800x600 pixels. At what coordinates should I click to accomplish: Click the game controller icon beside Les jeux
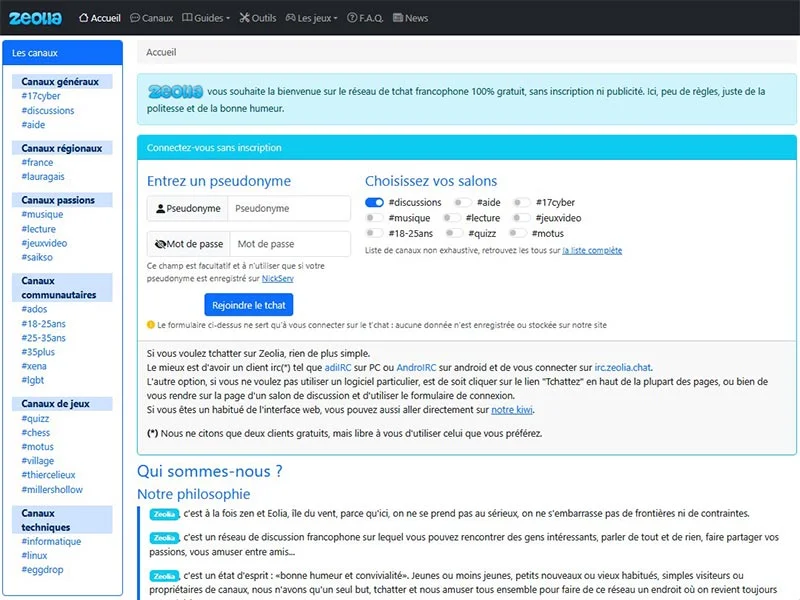(x=290, y=17)
